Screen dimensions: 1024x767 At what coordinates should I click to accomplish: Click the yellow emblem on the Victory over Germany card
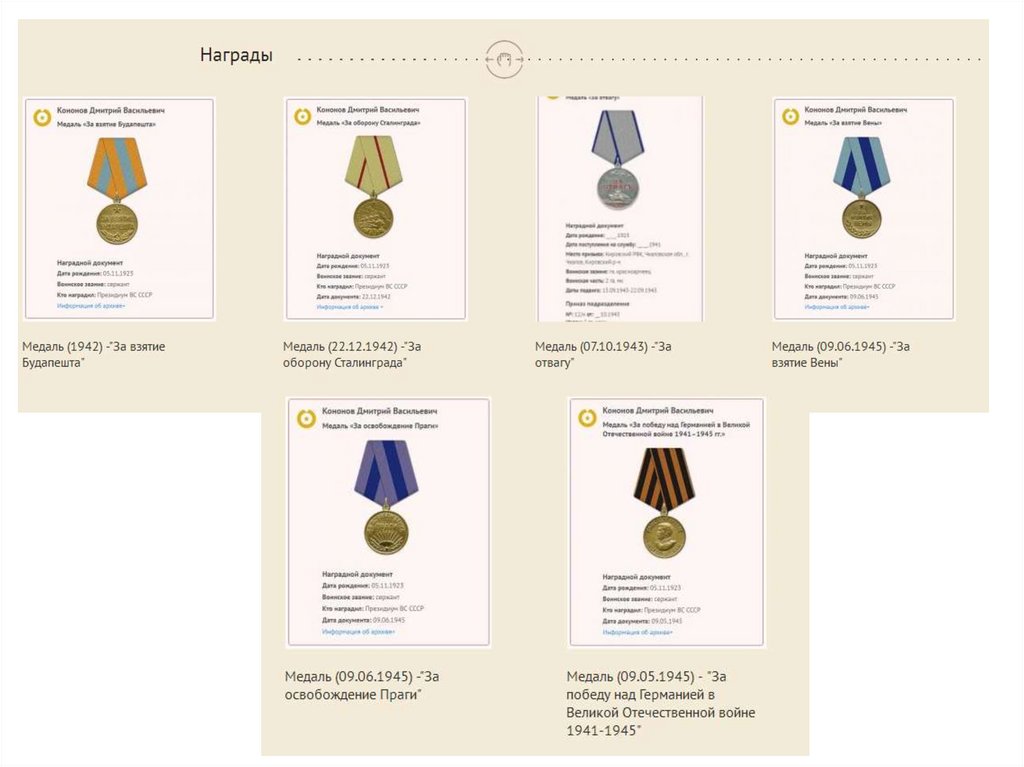588,417
